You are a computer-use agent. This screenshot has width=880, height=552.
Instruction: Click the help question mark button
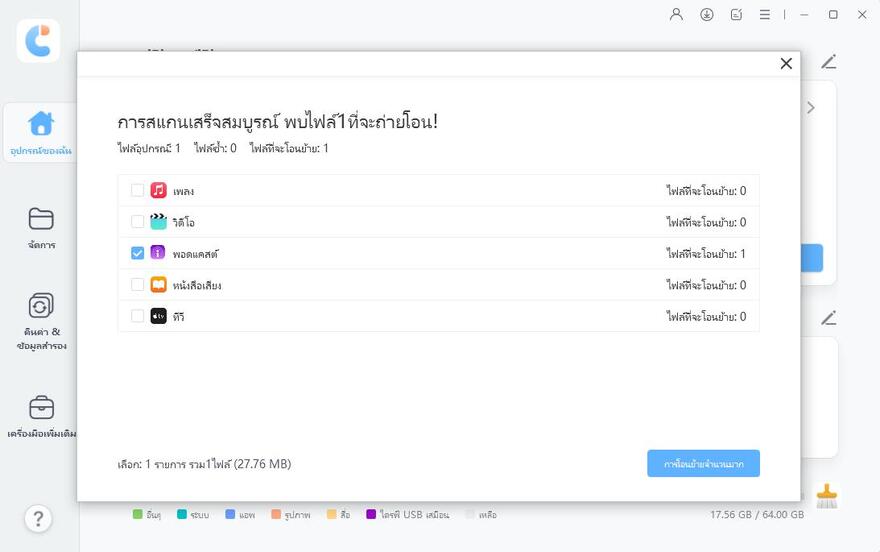tap(38, 519)
